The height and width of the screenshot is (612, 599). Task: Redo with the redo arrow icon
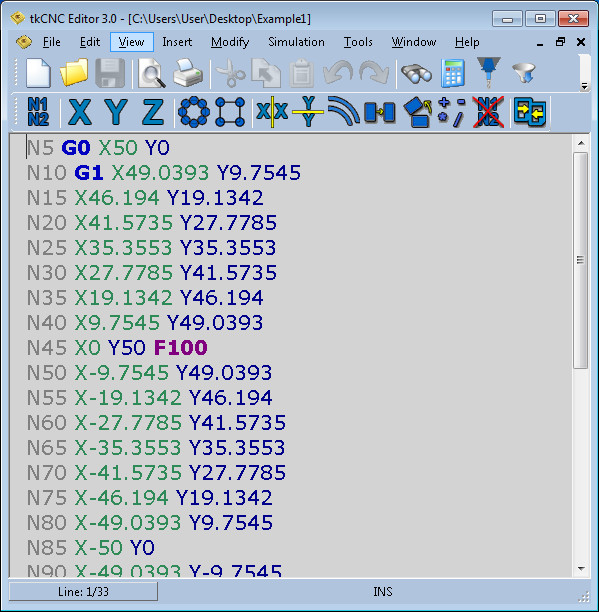tap(374, 72)
